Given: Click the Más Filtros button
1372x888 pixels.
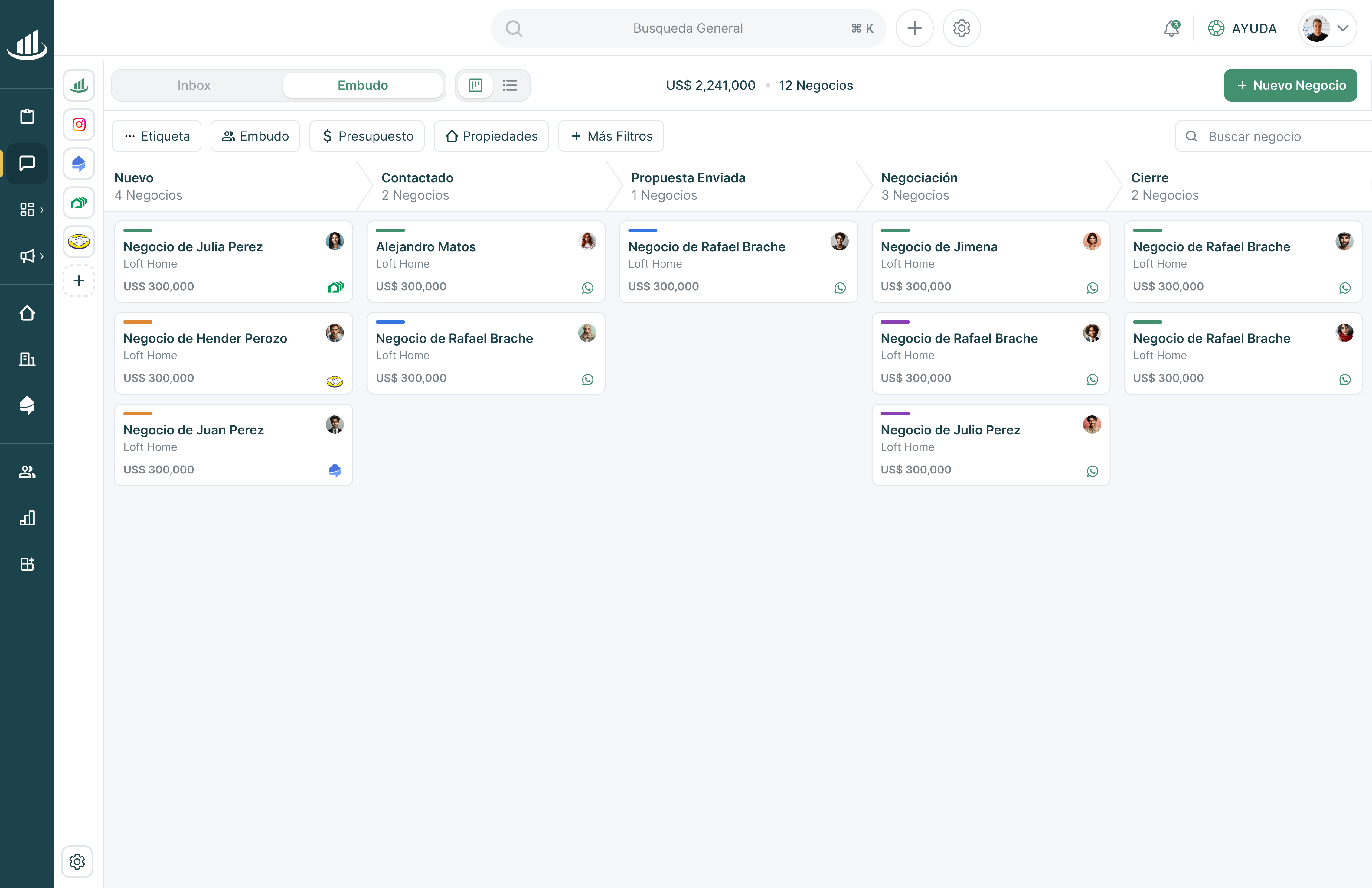Looking at the screenshot, I should [x=611, y=136].
